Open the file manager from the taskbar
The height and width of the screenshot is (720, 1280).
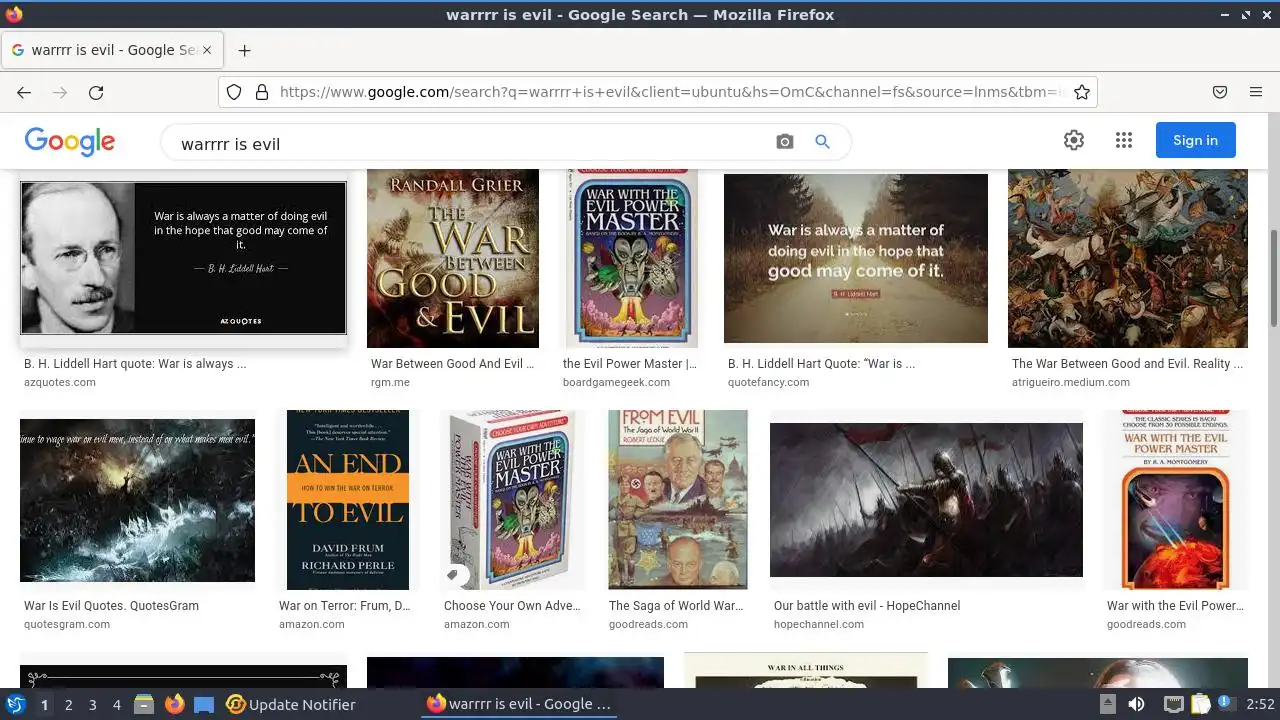[143, 704]
